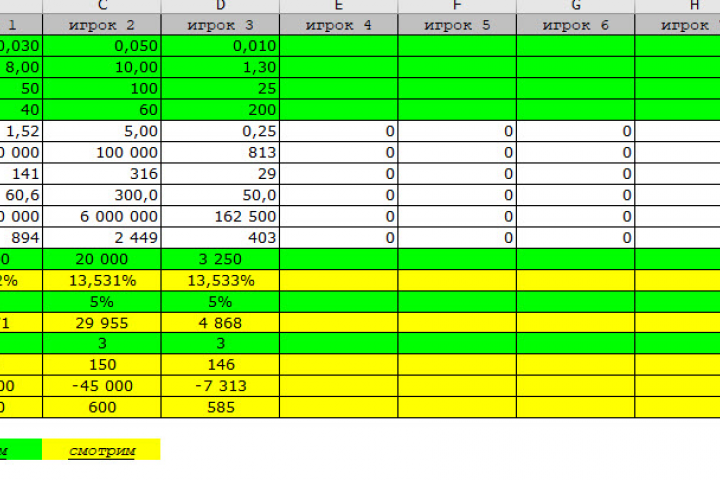Click the 60,6 cell
This screenshot has height=480, width=720.
click(21, 195)
